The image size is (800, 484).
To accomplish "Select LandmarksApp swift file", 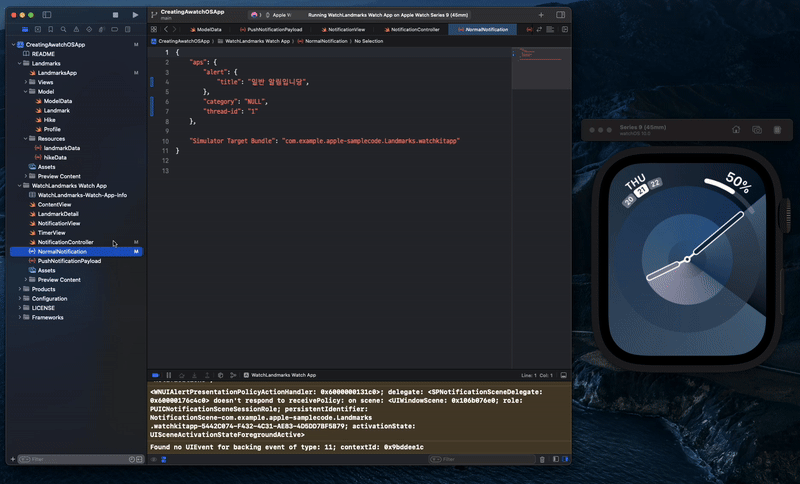I will click(53, 73).
